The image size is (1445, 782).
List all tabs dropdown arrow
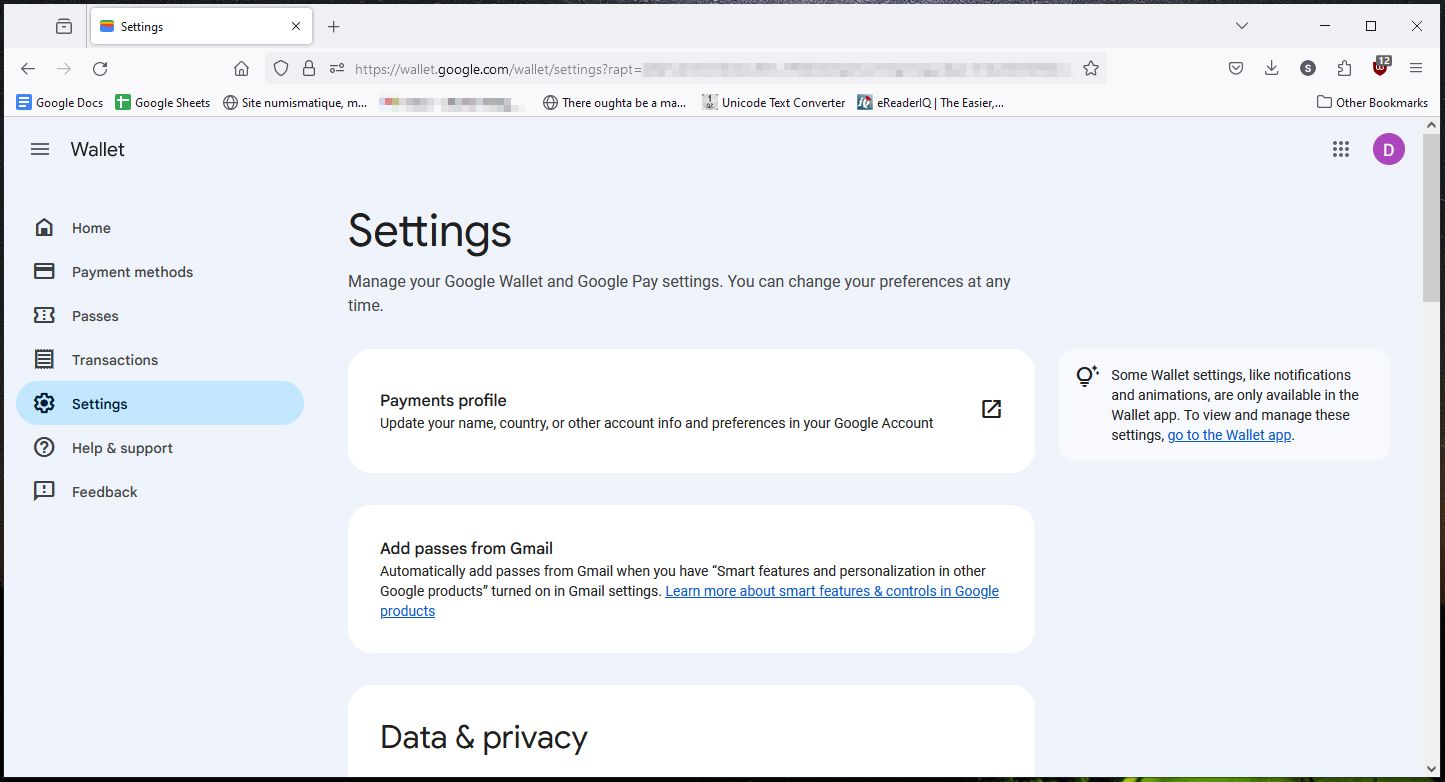[x=1242, y=26]
